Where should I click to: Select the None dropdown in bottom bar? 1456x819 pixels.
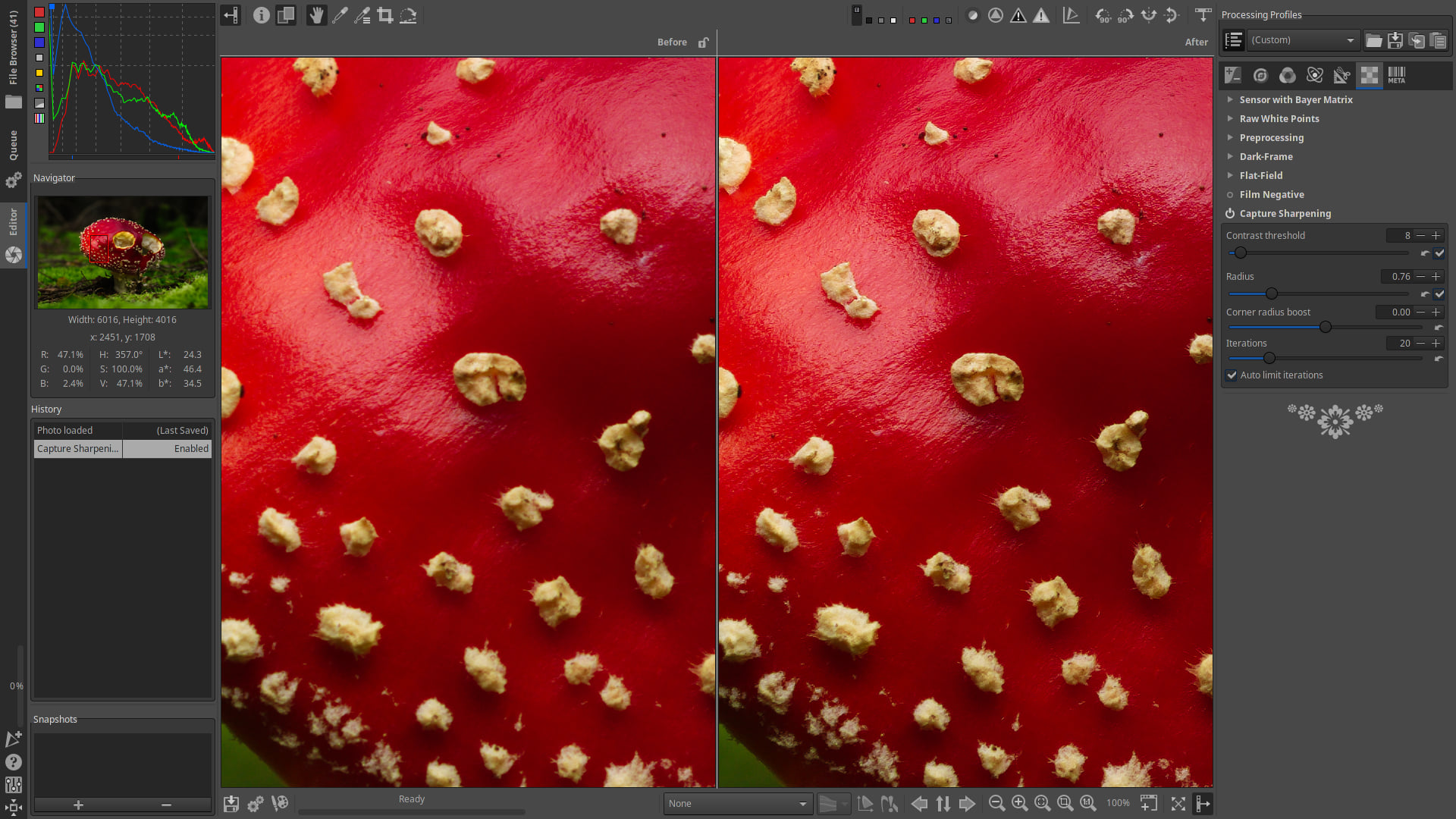[736, 803]
